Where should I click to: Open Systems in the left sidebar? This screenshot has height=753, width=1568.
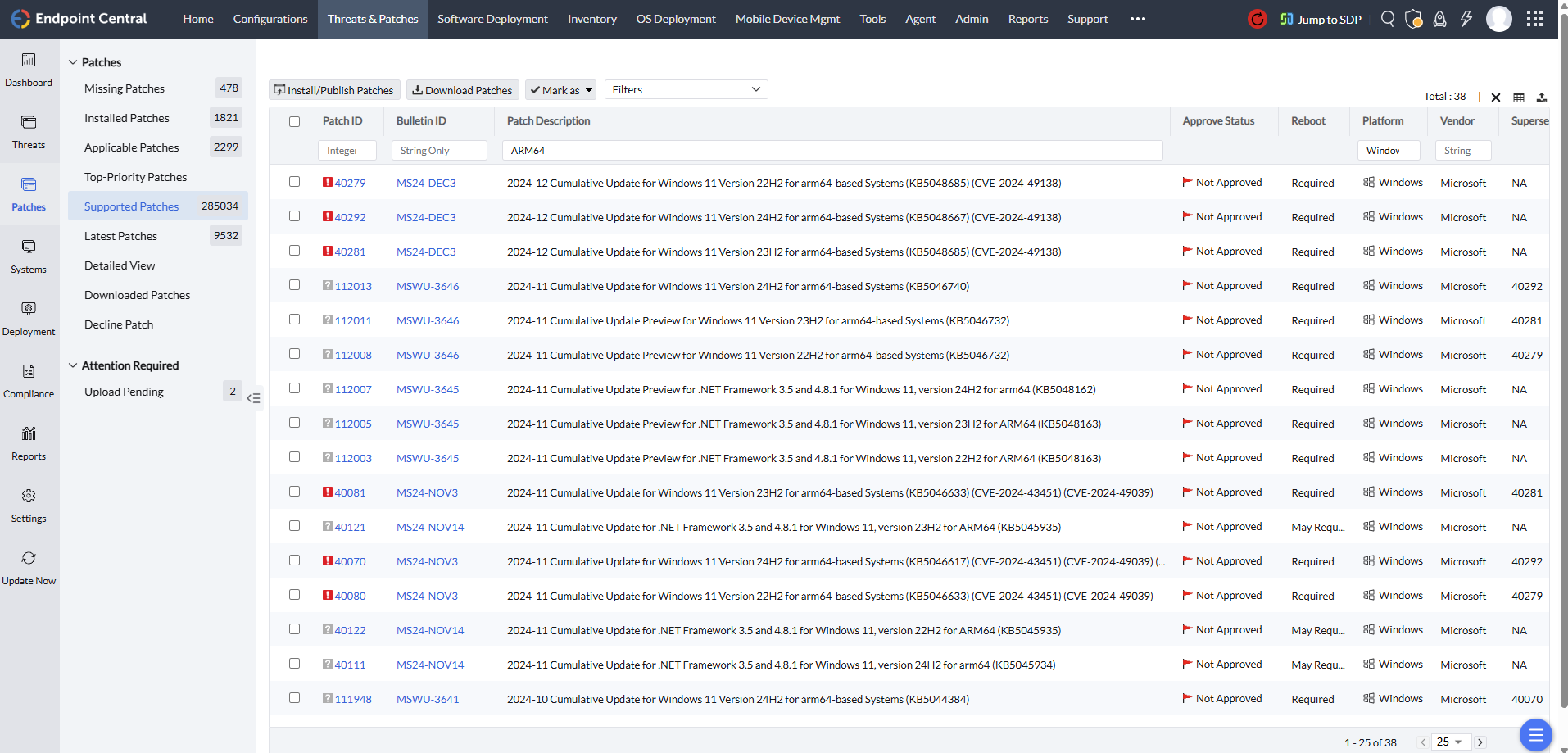click(29, 257)
